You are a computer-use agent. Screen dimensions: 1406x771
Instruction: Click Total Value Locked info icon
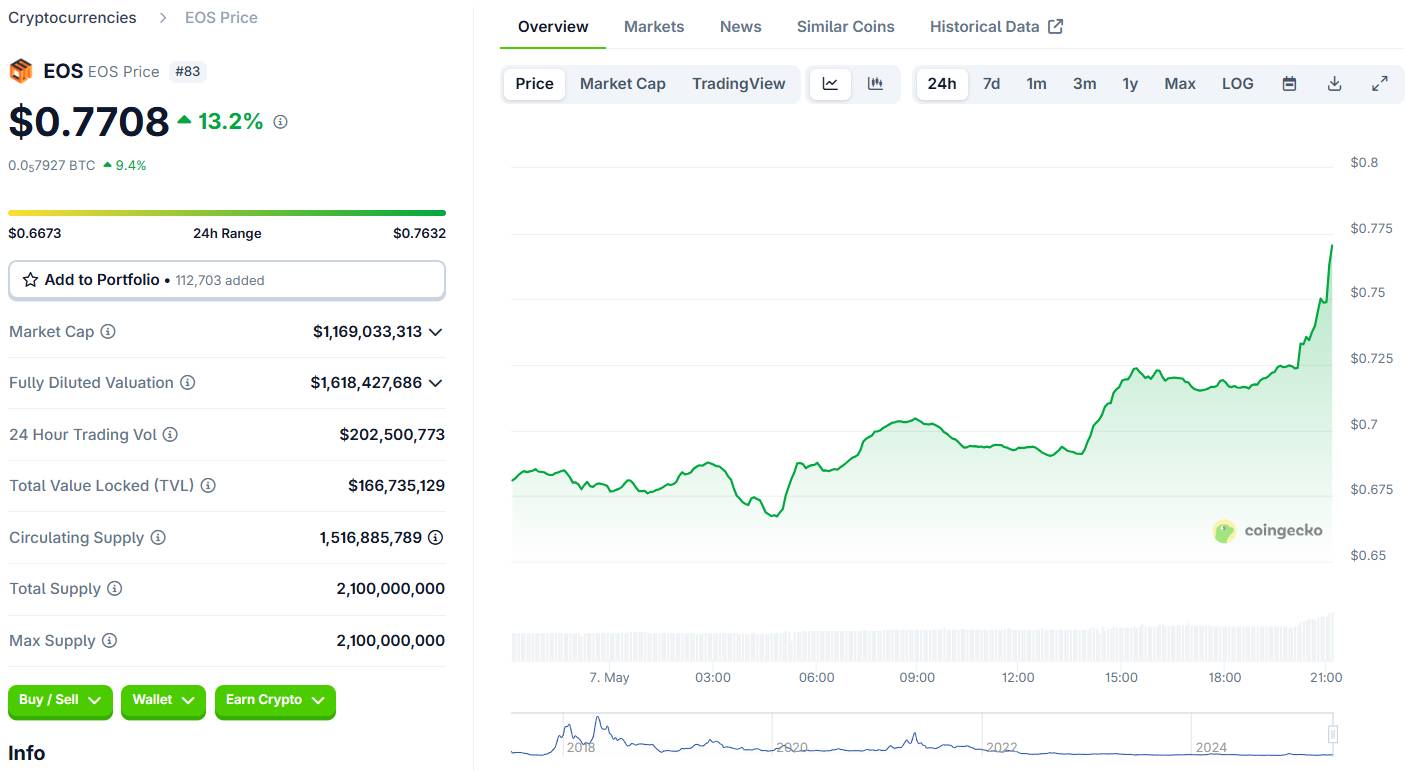[x=208, y=486]
